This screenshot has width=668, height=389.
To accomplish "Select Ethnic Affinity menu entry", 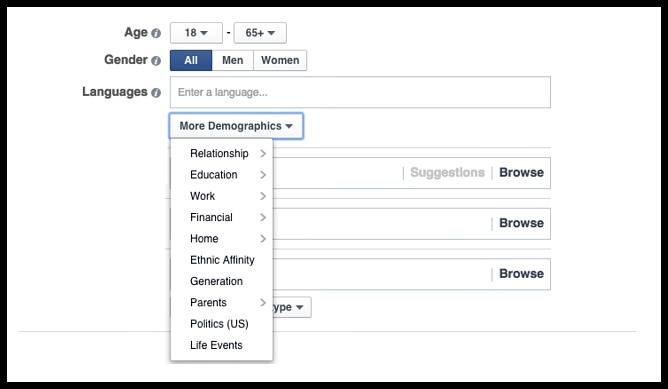I will (222, 260).
